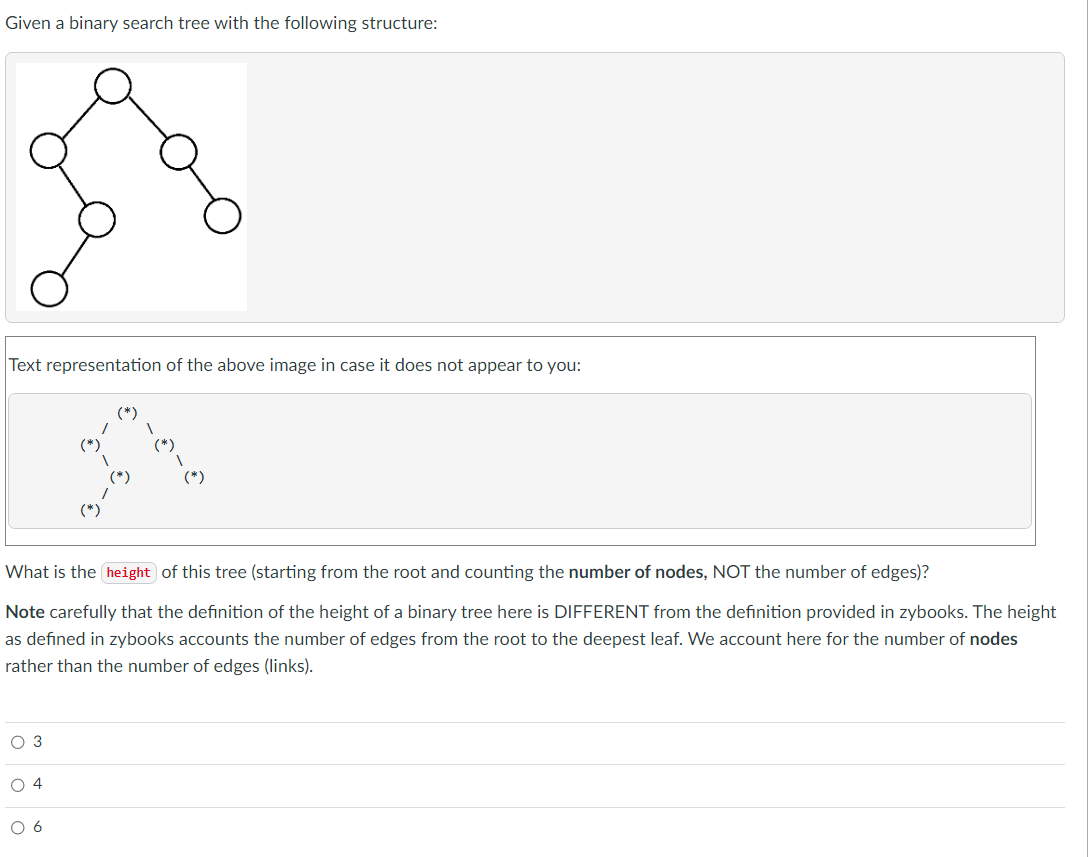This screenshot has height=857, width=1090.
Task: Click the 'Text representation of the above image' caption
Action: tap(295, 365)
